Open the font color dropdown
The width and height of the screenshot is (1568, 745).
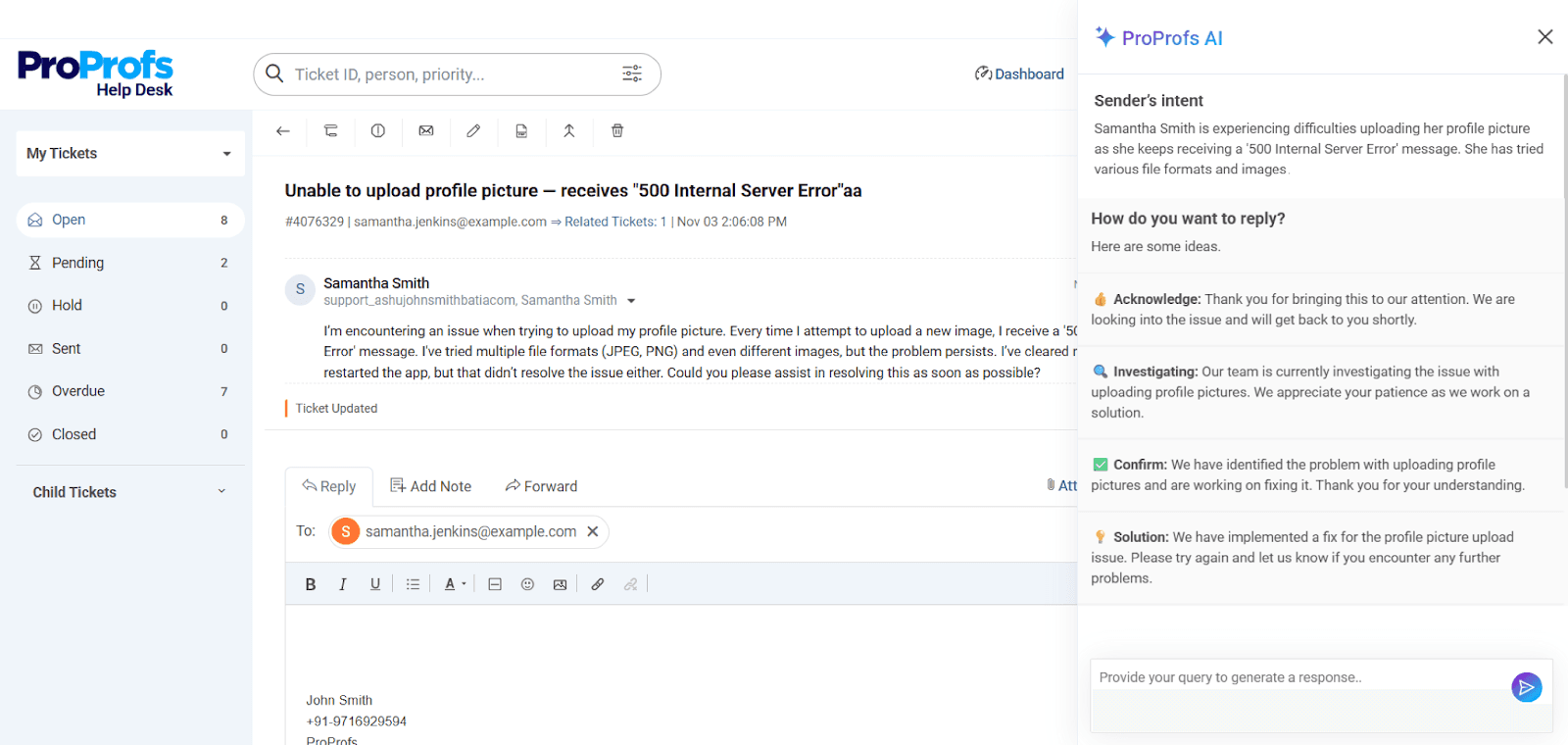tap(455, 584)
